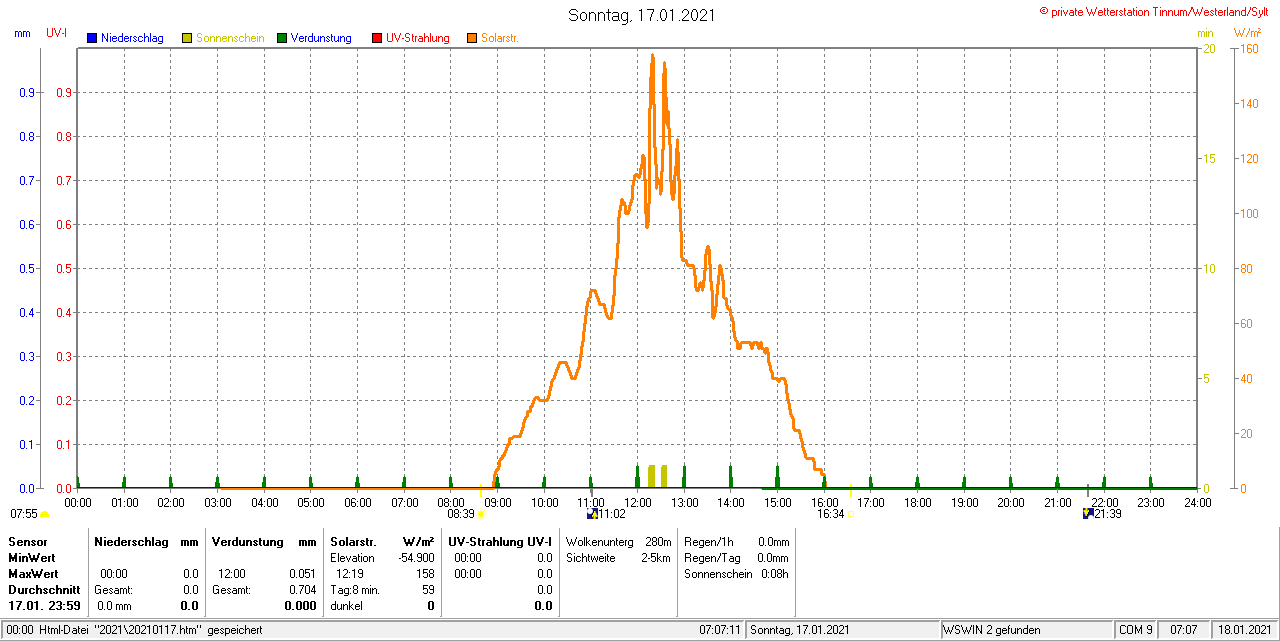This screenshot has width=1280, height=641.
Task: Click the red UV-Strahlung legend swatch
Action: point(376,38)
